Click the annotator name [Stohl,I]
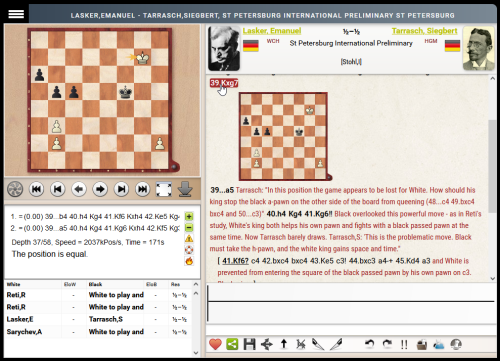This screenshot has height=361, width=500. point(351,62)
